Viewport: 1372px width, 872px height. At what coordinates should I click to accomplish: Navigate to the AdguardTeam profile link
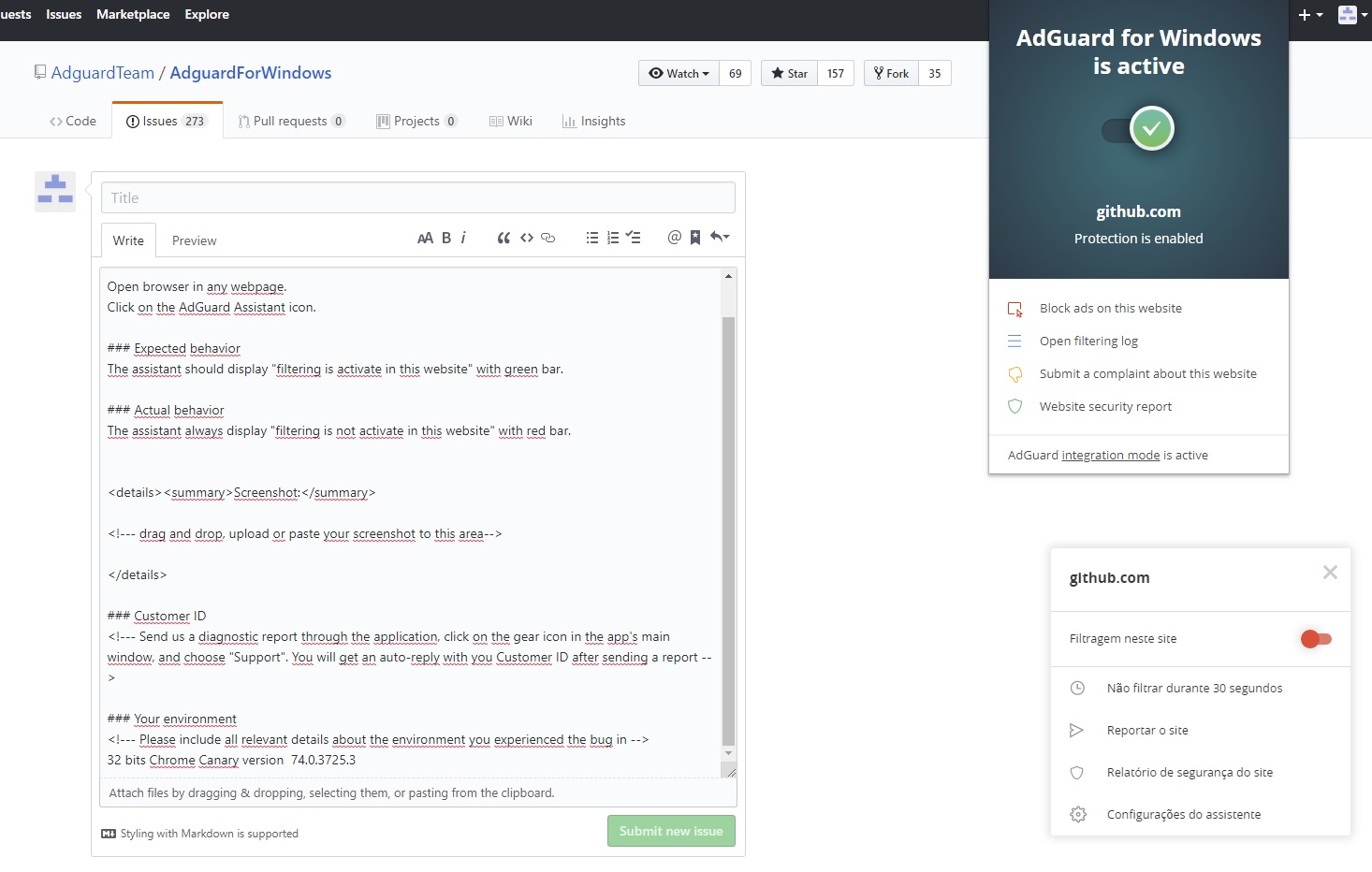(103, 72)
